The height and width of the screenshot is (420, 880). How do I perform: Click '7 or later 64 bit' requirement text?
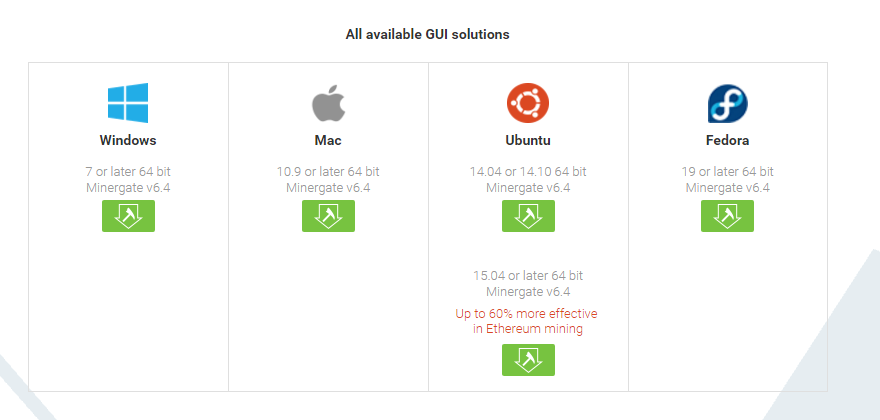point(128,172)
